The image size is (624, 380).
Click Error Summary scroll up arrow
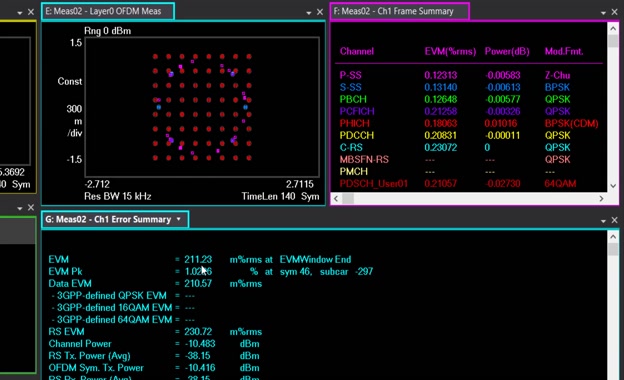[613, 237]
